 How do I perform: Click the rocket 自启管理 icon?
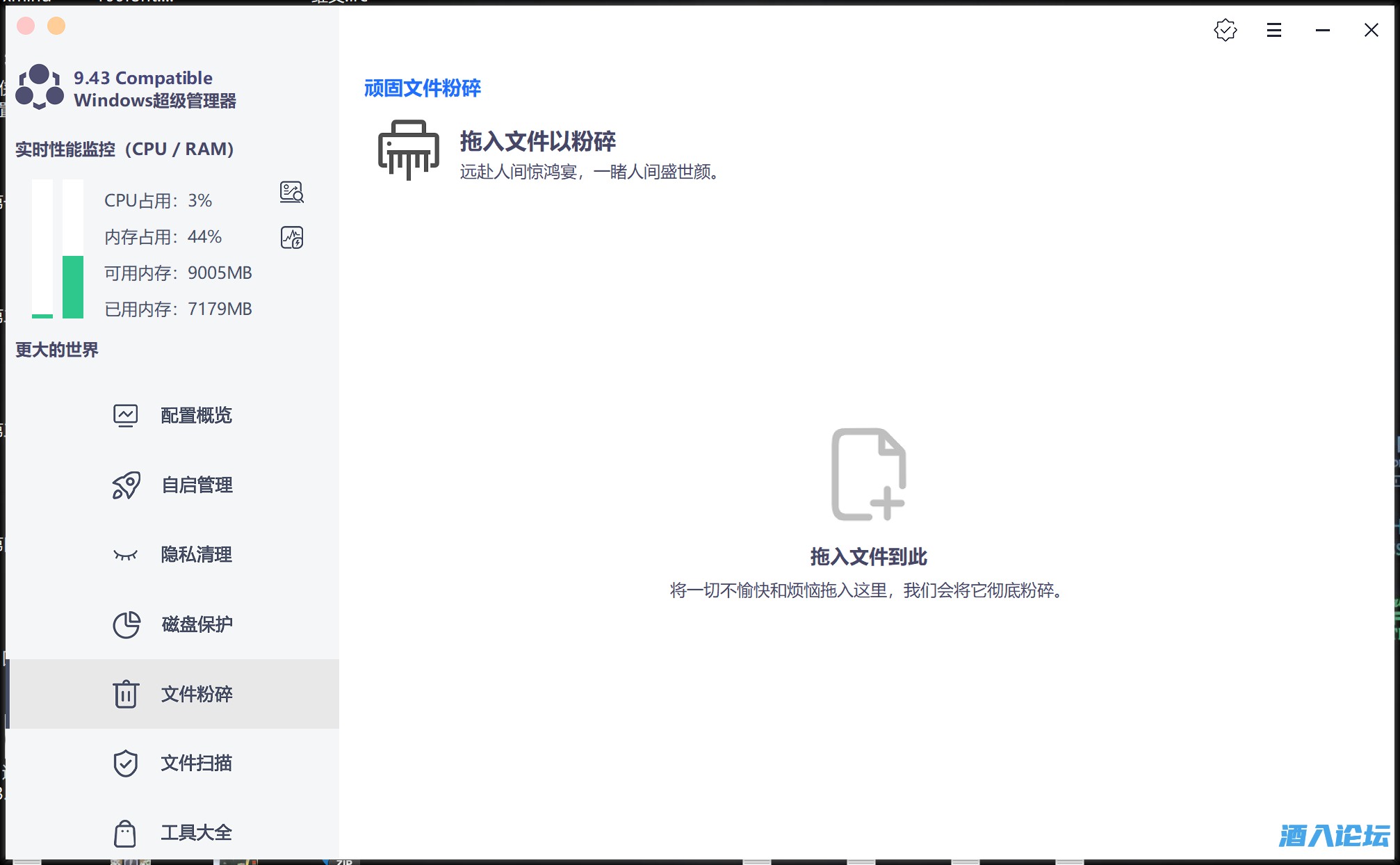coord(126,485)
